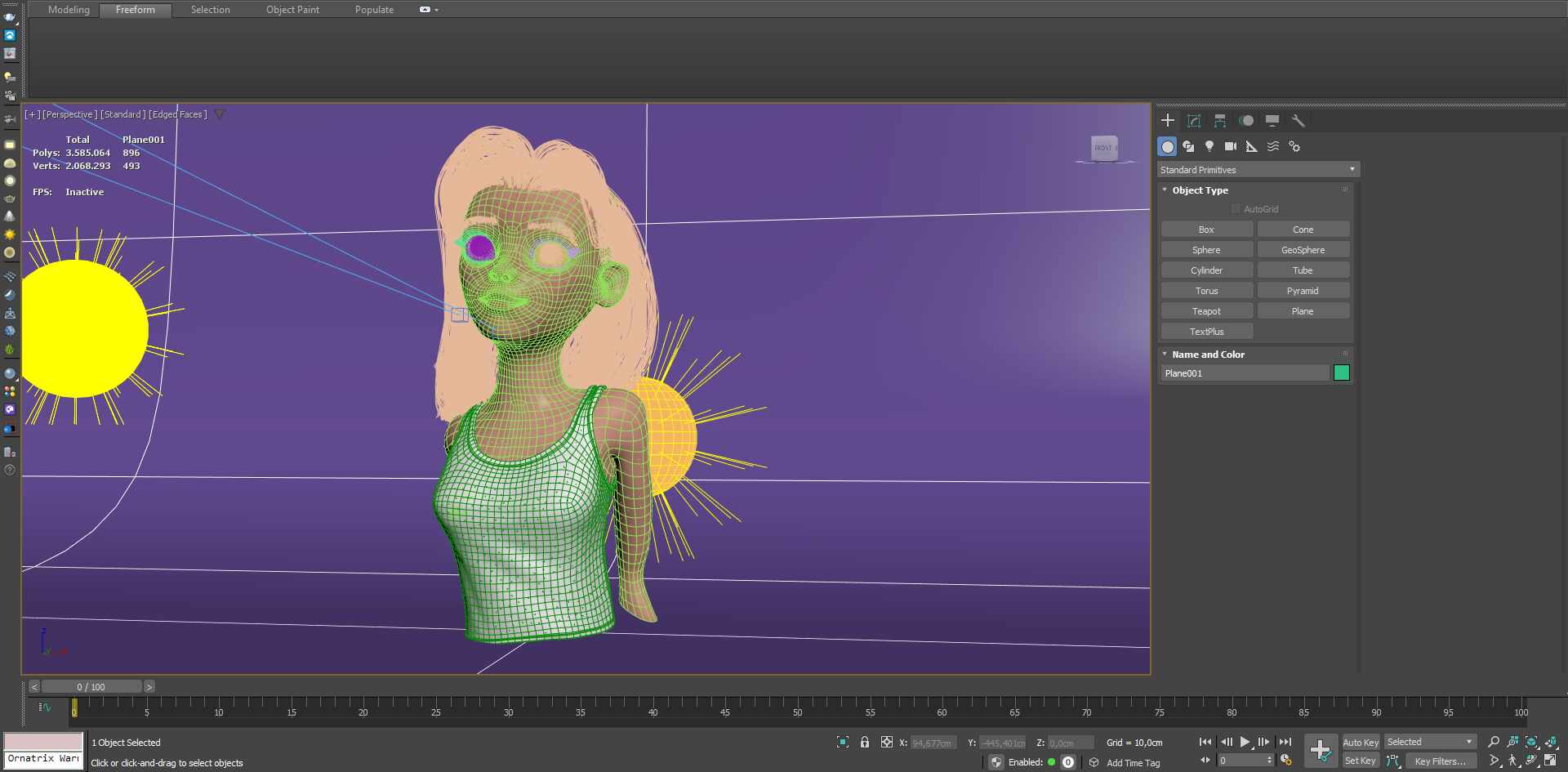Toggle Set Key mode
This screenshot has width=1568, height=772.
(x=1361, y=761)
